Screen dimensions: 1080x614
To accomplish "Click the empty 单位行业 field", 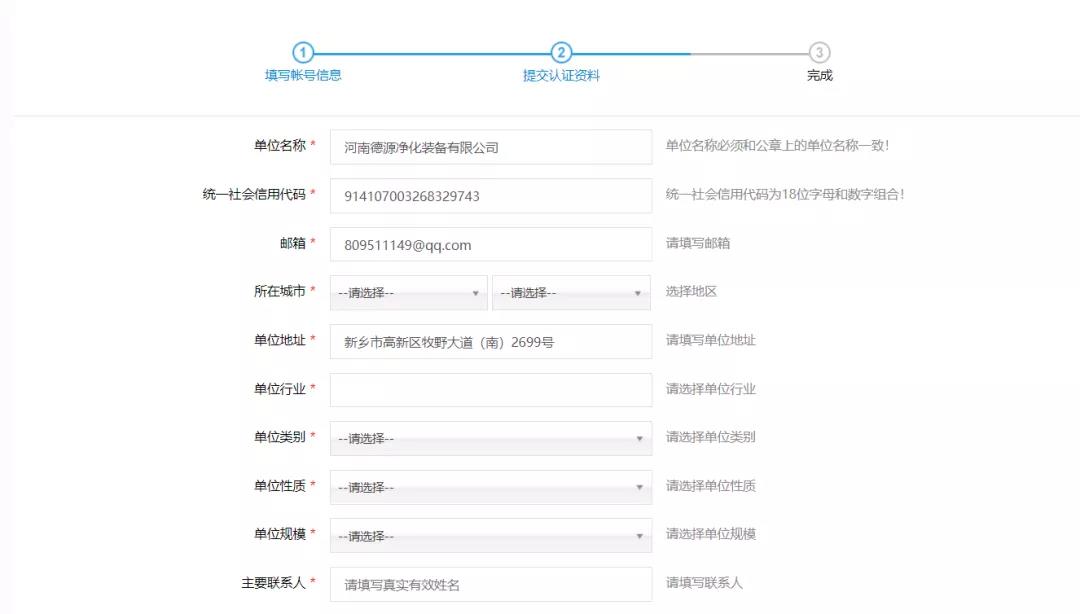I will click(x=490, y=390).
